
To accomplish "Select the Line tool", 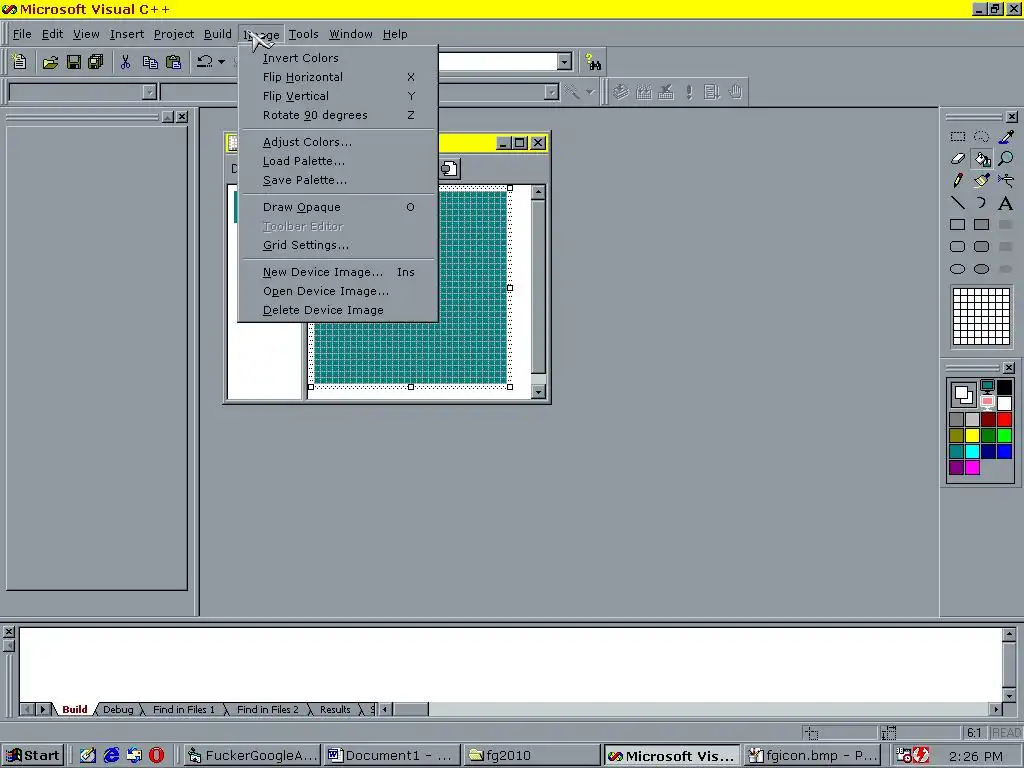I will coord(957,202).
